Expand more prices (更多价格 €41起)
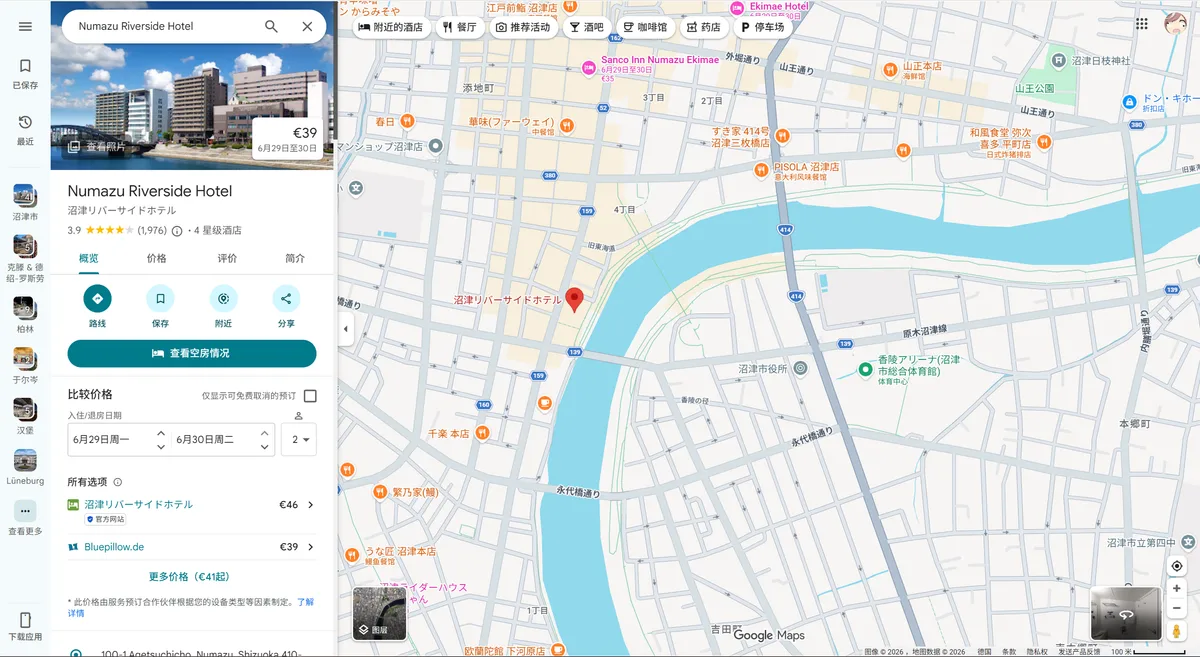1200x657 pixels. click(189, 577)
